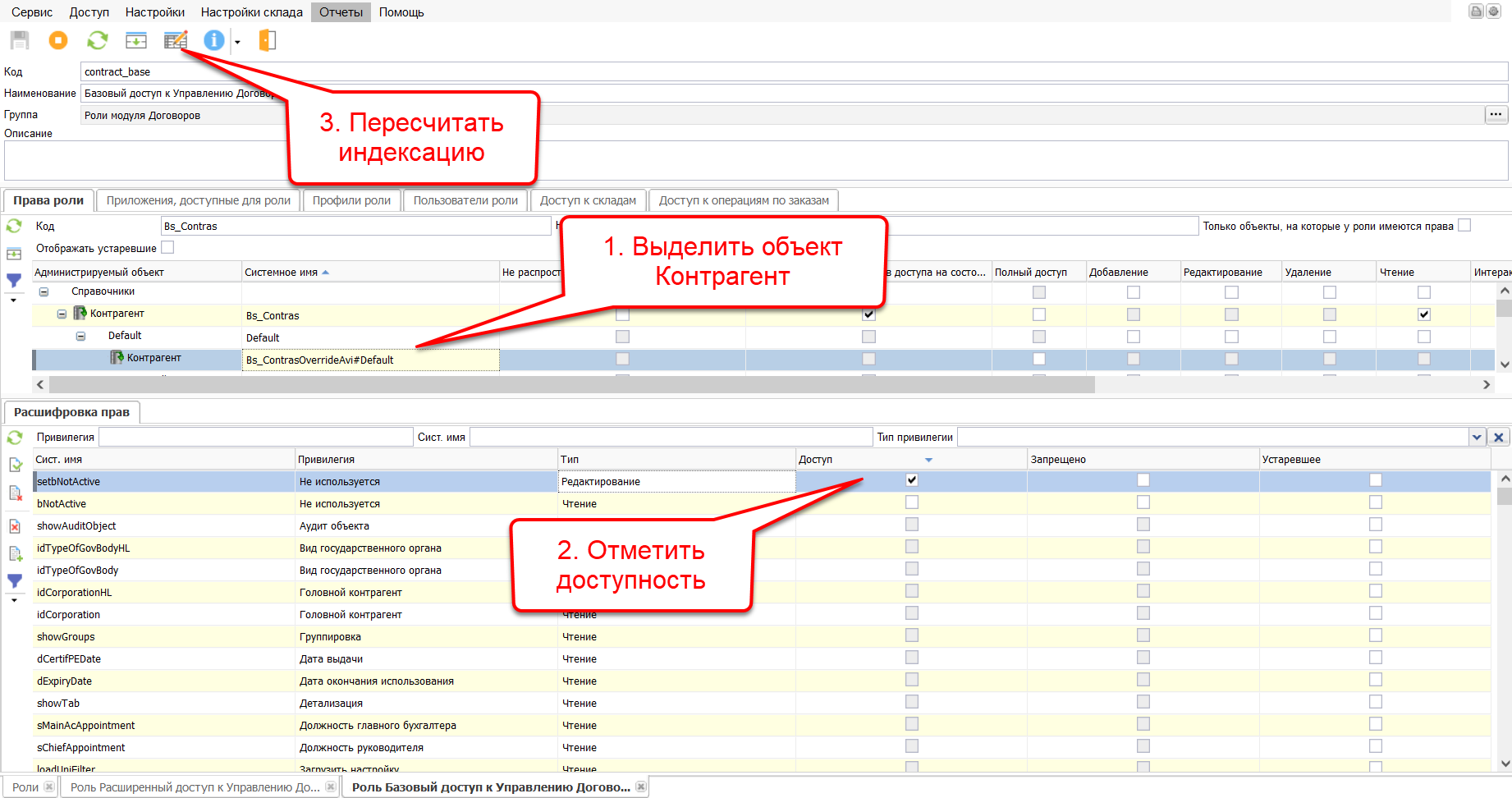
Task: Exit via the orange door icon
Action: (x=268, y=40)
